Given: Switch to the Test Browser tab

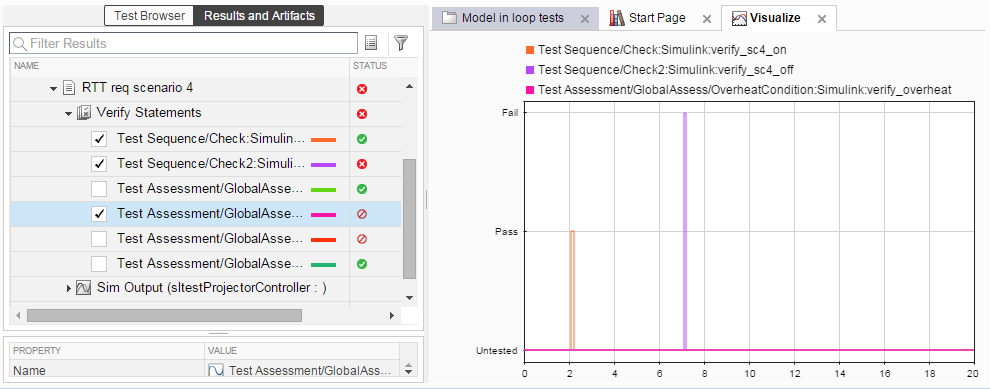Looking at the screenshot, I should pos(150,16).
